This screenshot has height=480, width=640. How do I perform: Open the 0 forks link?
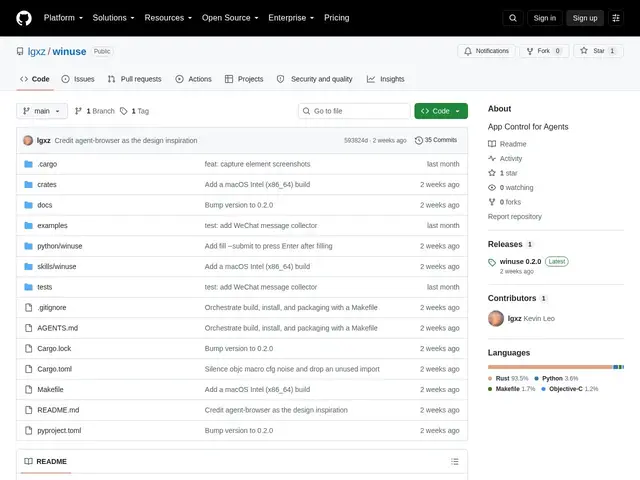[504, 202]
